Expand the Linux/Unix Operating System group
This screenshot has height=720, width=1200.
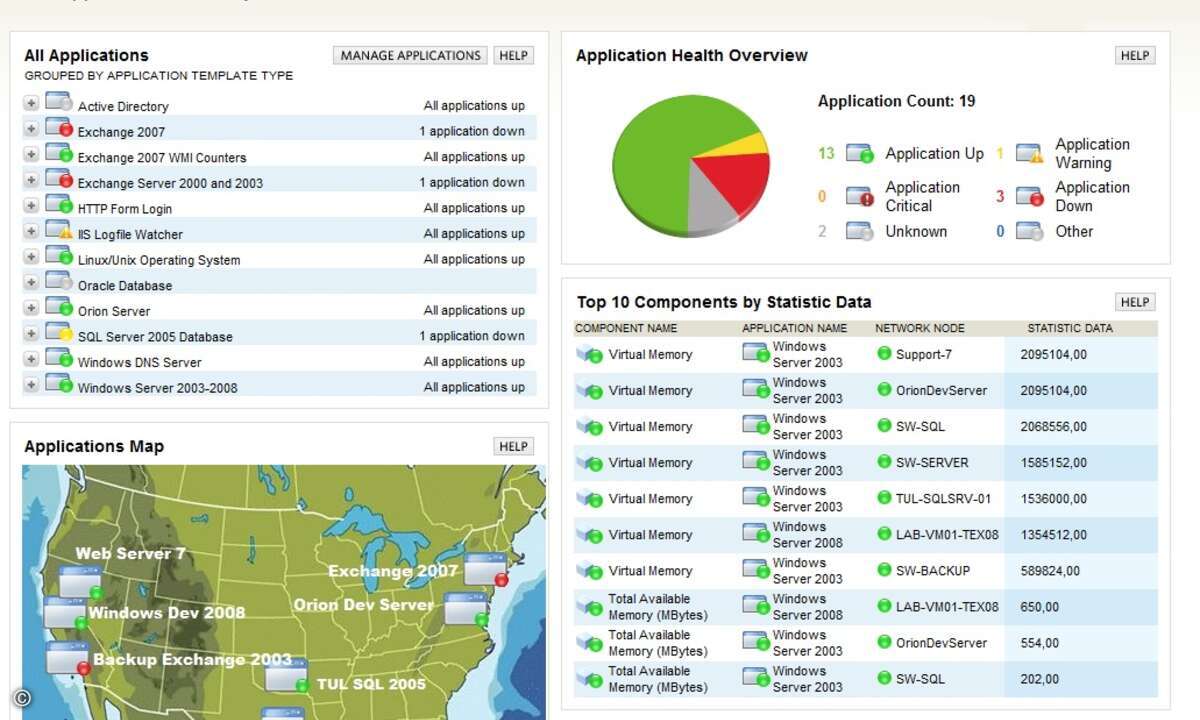click(x=31, y=257)
